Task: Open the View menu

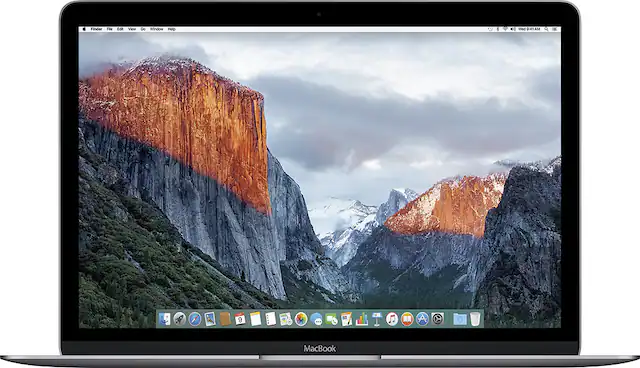Action: tap(132, 29)
